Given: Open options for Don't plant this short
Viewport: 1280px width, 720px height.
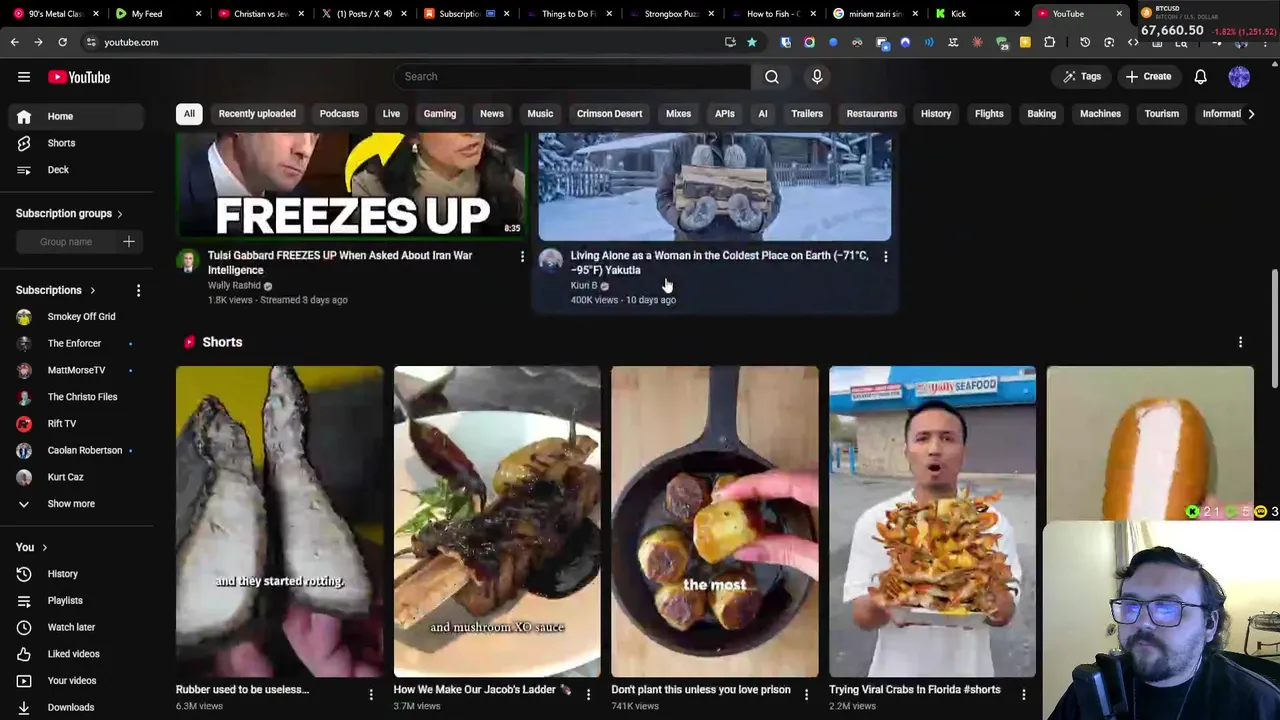Looking at the screenshot, I should (x=806, y=694).
